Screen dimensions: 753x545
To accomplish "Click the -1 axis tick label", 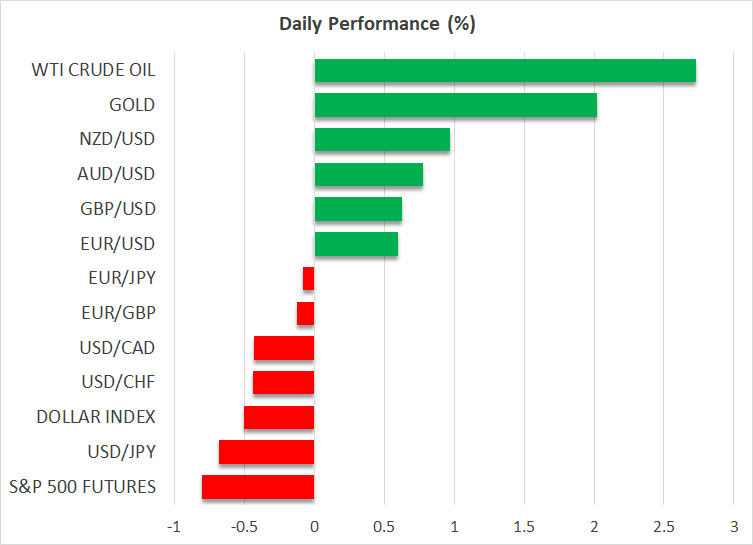I will [173, 526].
